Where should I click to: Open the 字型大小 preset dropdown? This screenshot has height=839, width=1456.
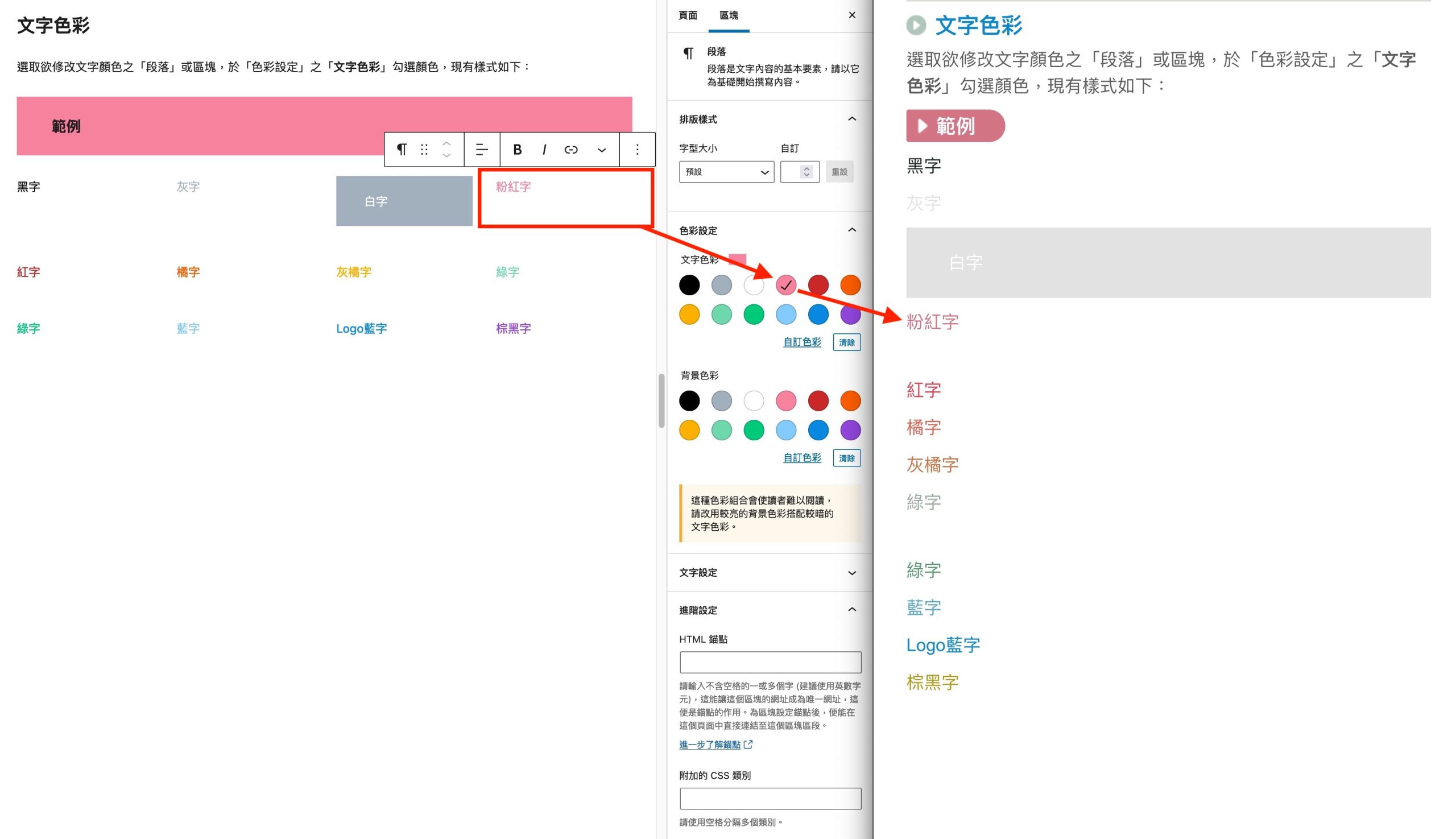(726, 172)
